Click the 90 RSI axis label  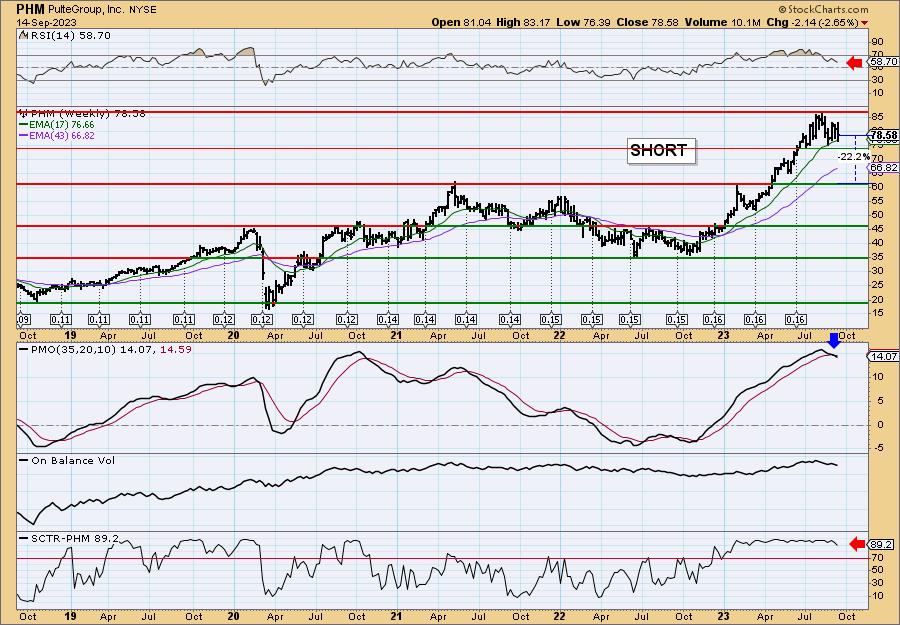(x=878, y=42)
